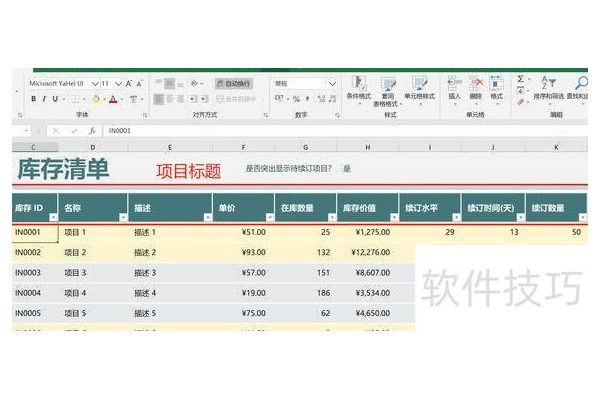600x400 pixels.
Task: Click the accounting number format icon
Action: click(279, 99)
